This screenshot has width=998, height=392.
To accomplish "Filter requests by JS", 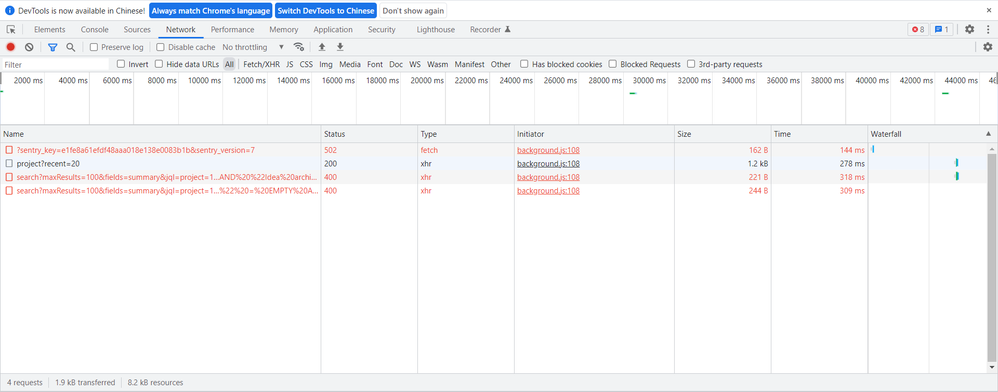I will pos(290,64).
